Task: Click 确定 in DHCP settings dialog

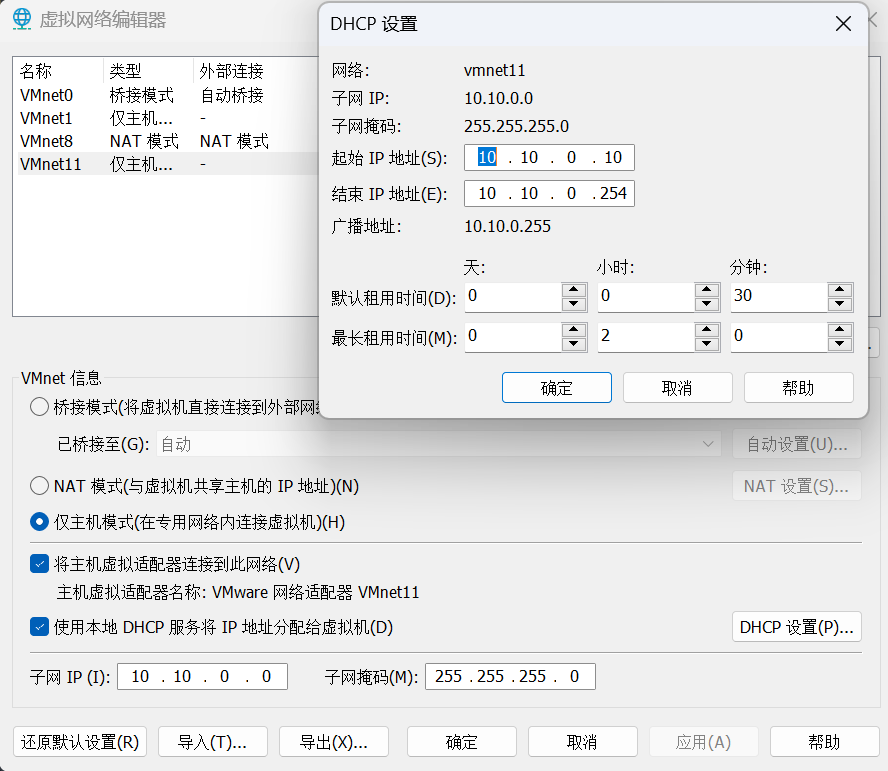Action: 556,388
